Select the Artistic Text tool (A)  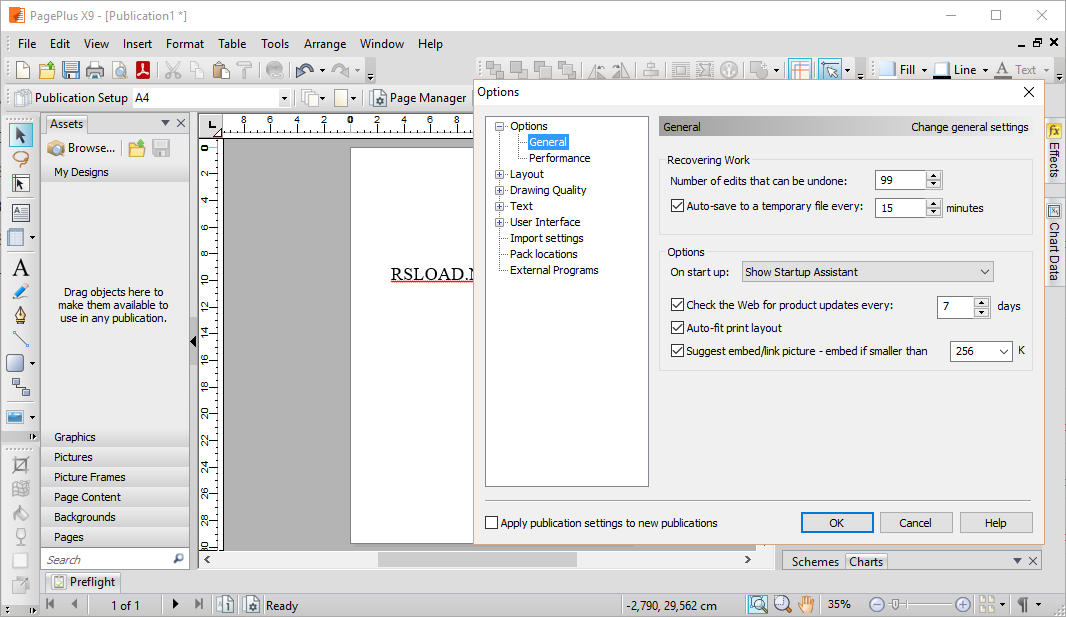(x=20, y=268)
